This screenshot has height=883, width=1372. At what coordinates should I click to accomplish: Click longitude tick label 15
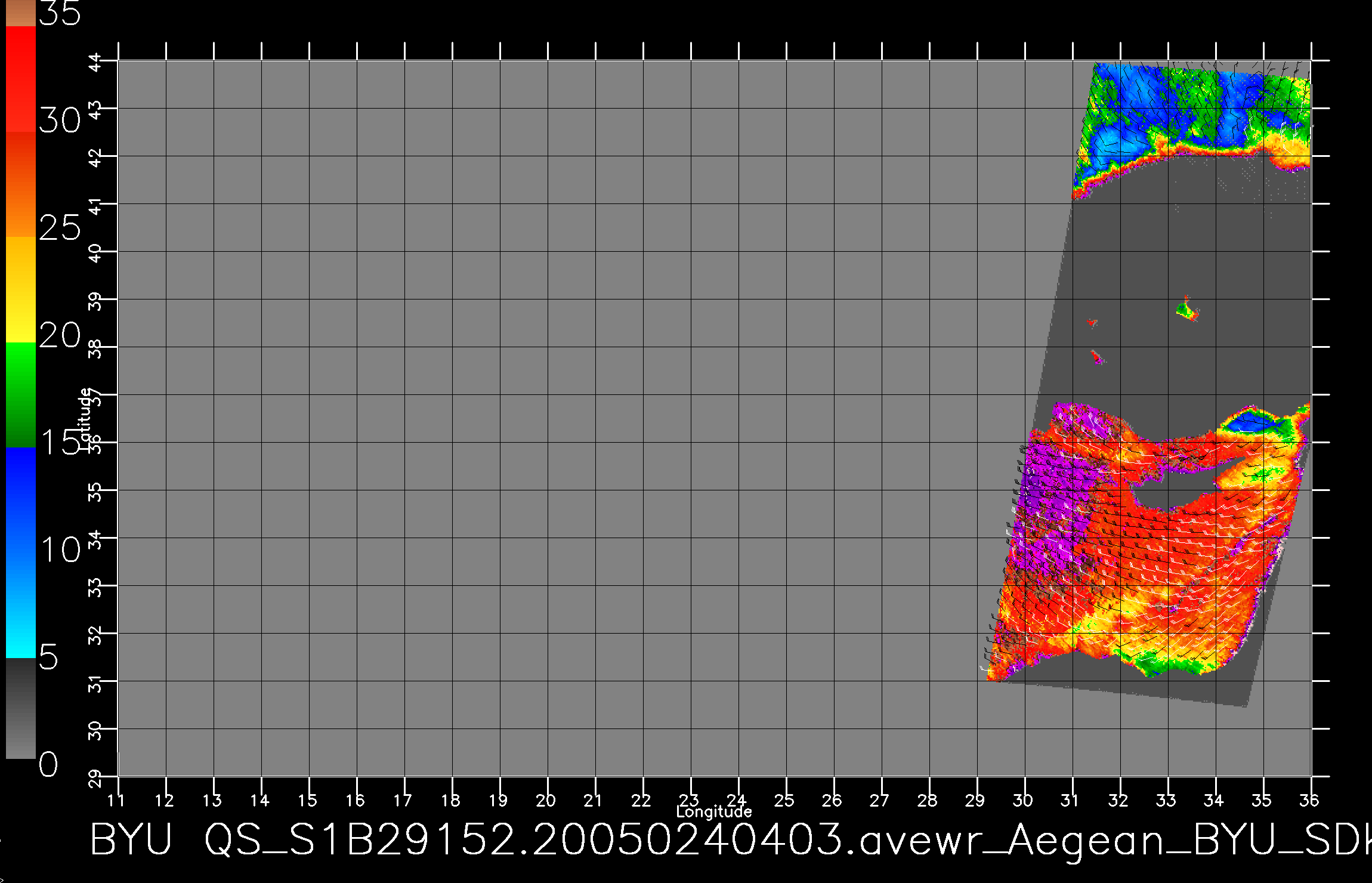tap(307, 800)
